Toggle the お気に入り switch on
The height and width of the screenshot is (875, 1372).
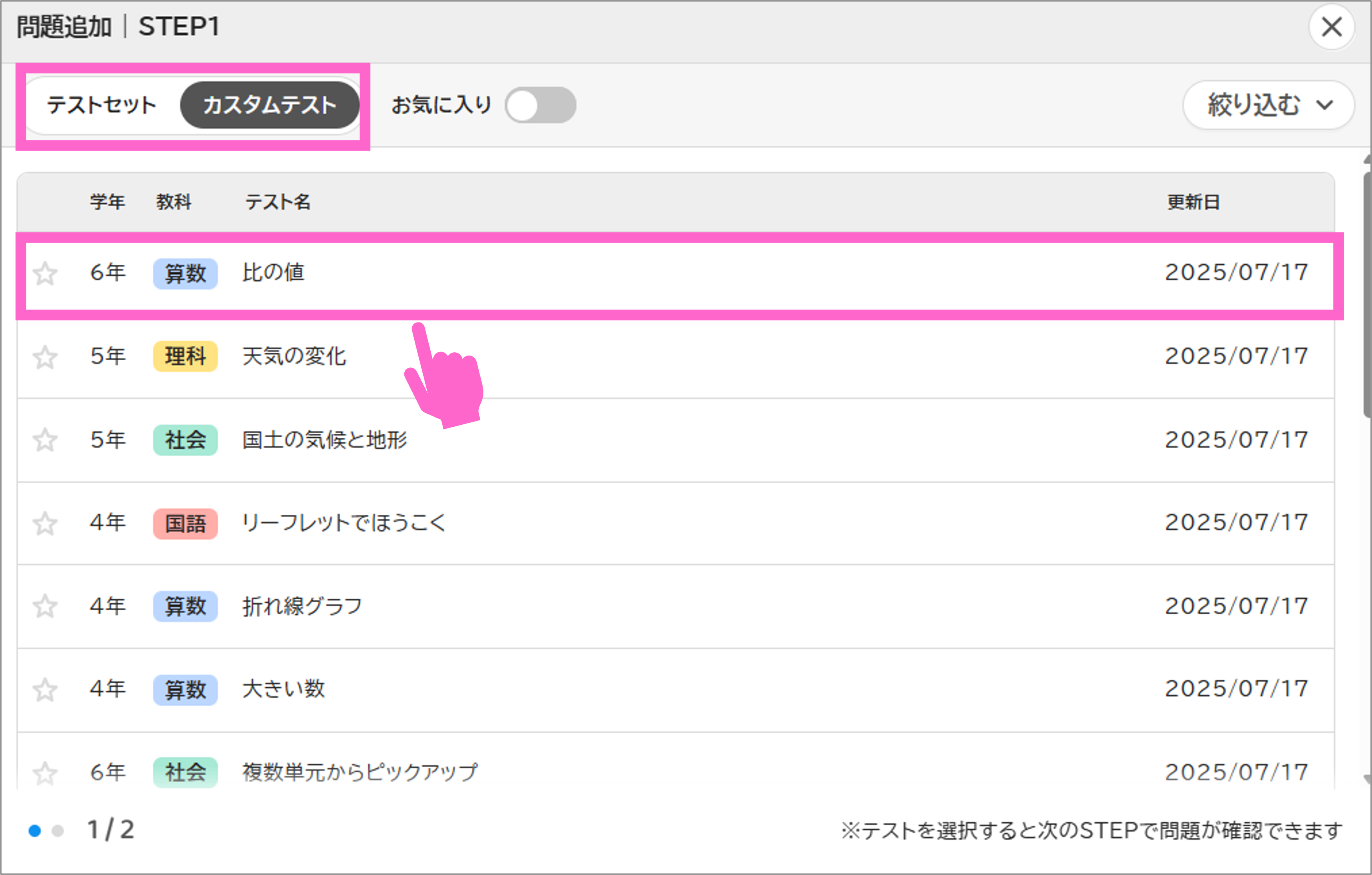point(540,105)
